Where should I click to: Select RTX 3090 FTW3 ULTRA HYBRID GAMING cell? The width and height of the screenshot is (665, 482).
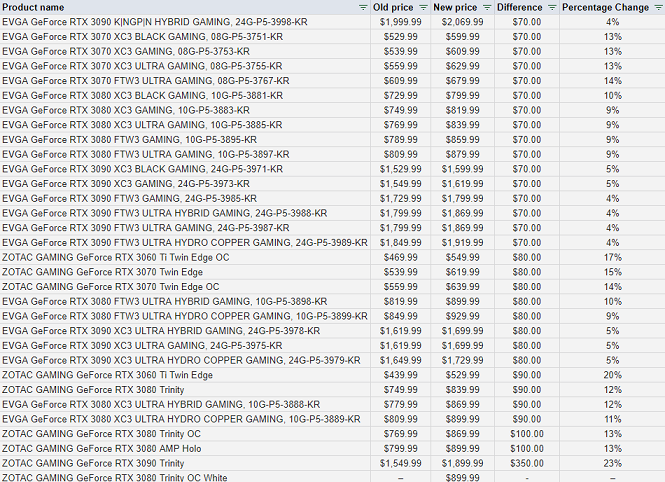(185, 213)
